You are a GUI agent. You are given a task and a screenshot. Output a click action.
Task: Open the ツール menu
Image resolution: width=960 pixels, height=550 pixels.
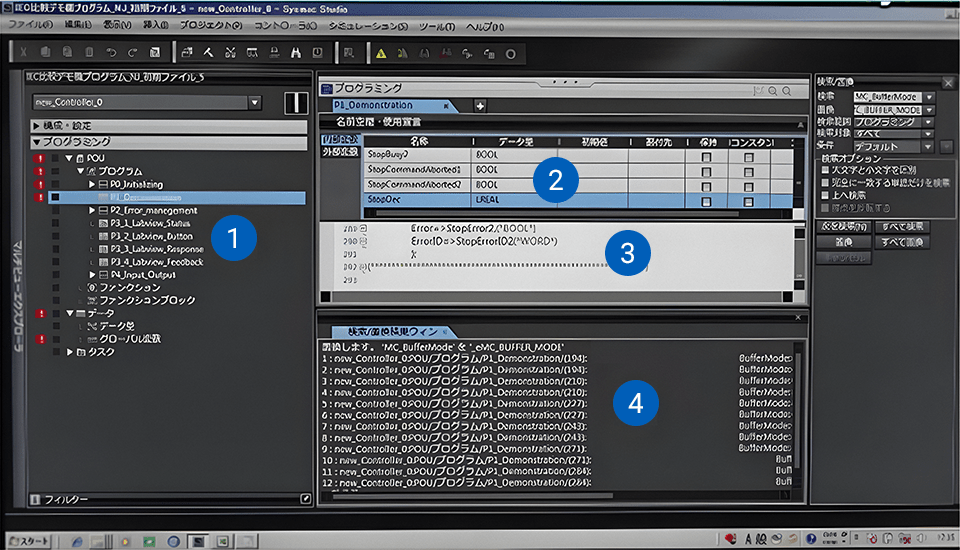[437, 26]
